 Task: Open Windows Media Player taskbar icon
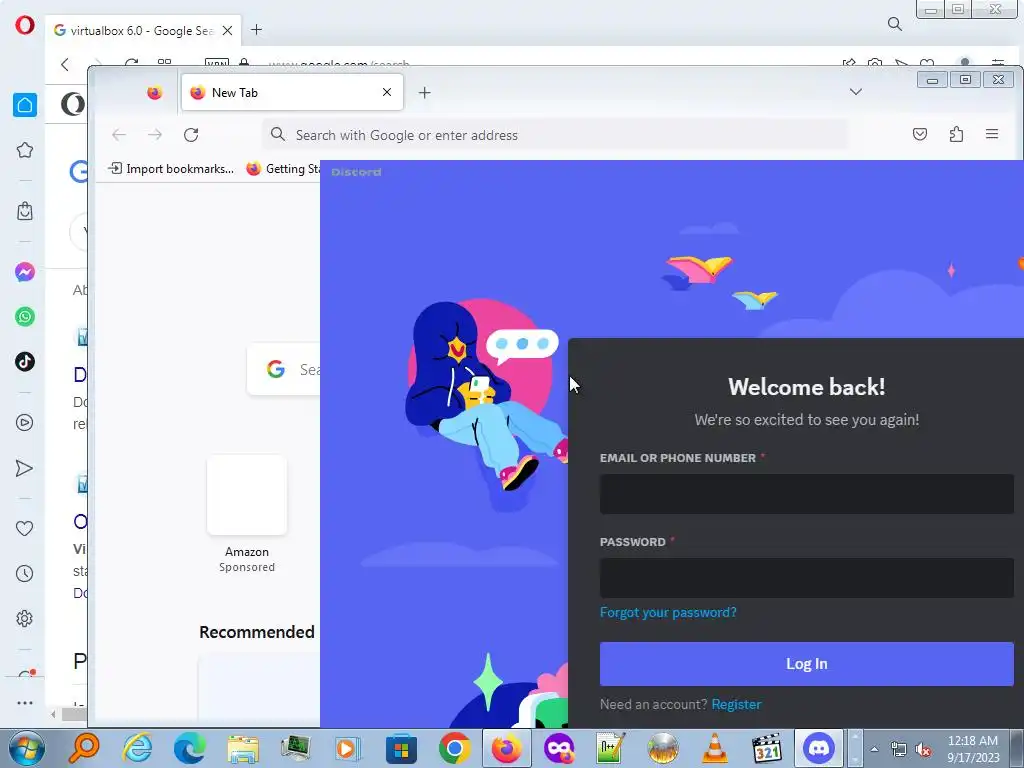[347, 748]
